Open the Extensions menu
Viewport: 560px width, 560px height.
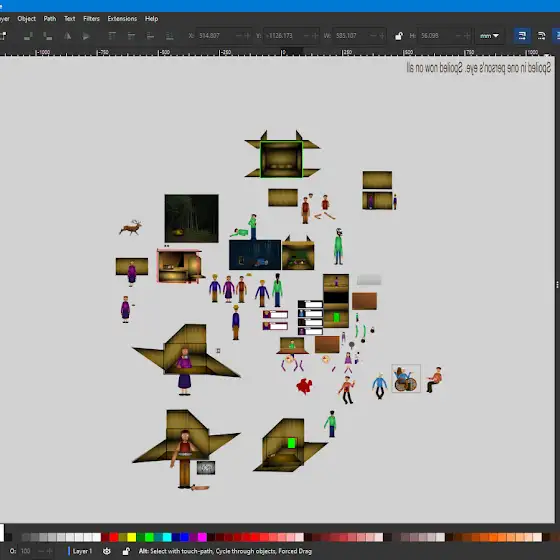122,19
